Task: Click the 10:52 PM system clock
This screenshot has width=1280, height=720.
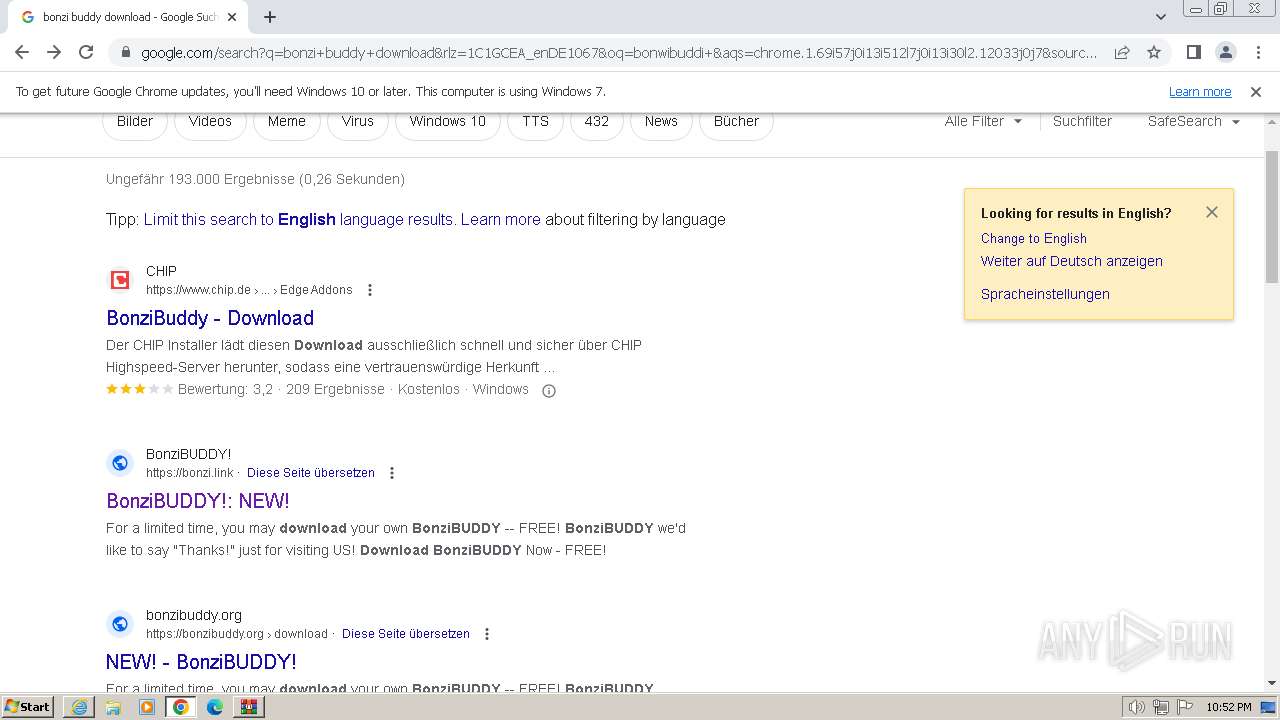Action: pyautogui.click(x=1229, y=707)
